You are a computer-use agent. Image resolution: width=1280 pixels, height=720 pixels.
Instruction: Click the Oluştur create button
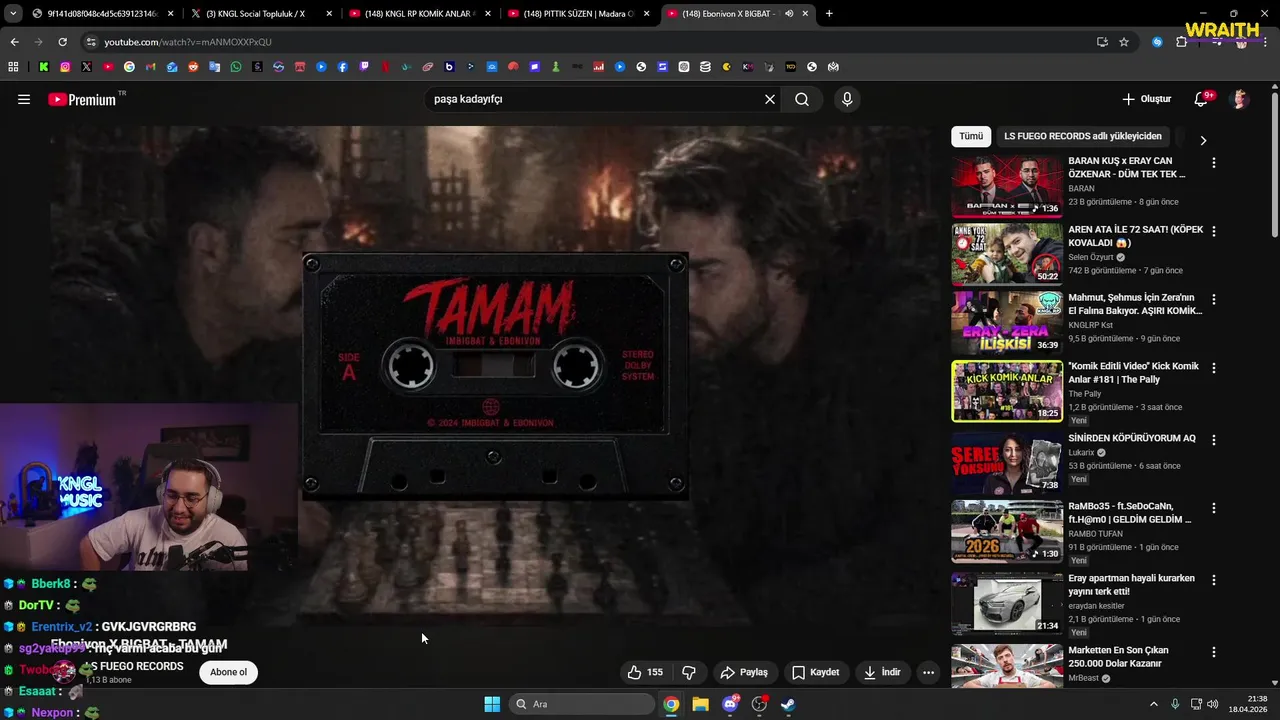(x=1146, y=99)
